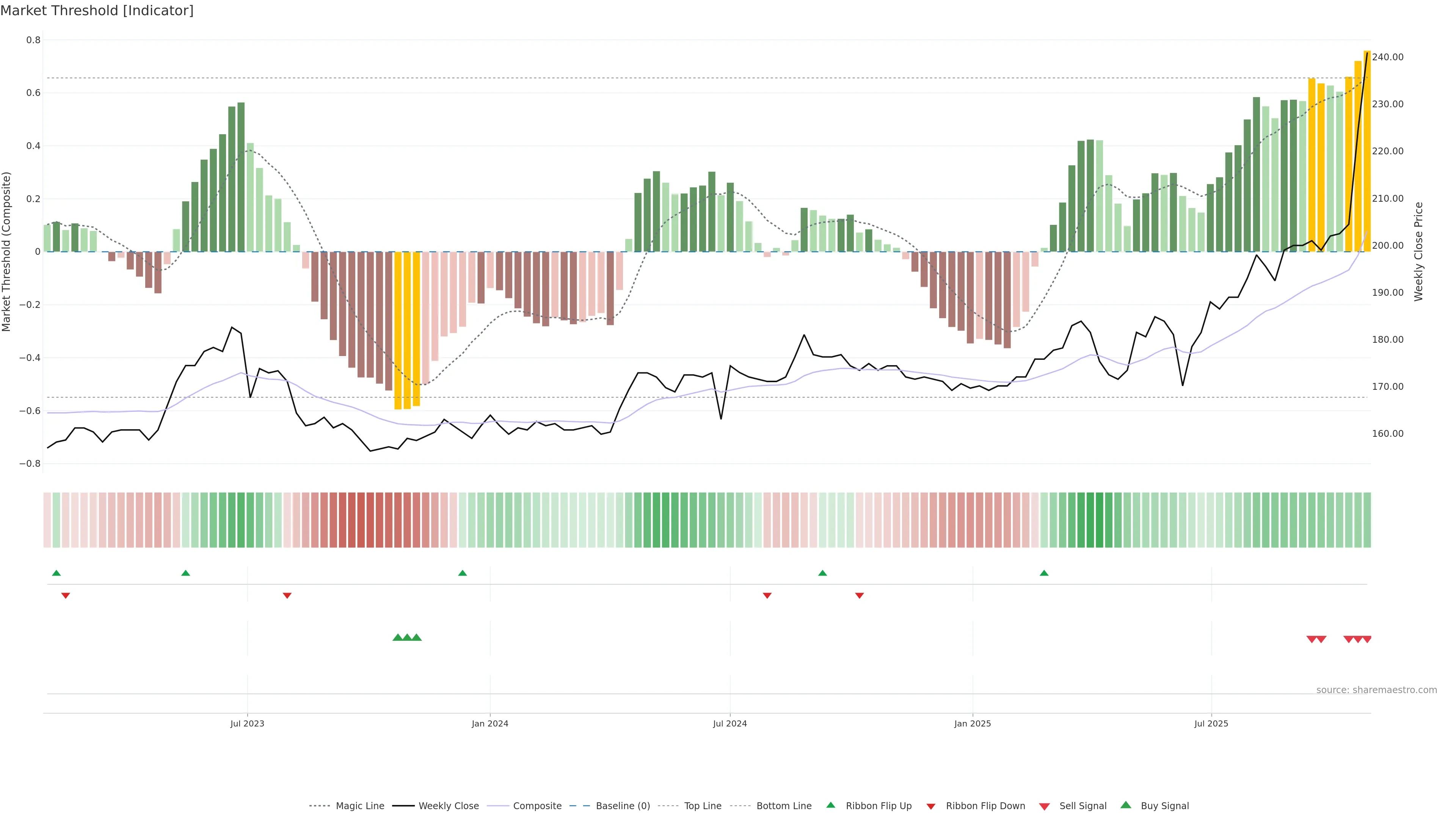1456x819 pixels.
Task: Click the Top Line legend item
Action: [x=703, y=806]
